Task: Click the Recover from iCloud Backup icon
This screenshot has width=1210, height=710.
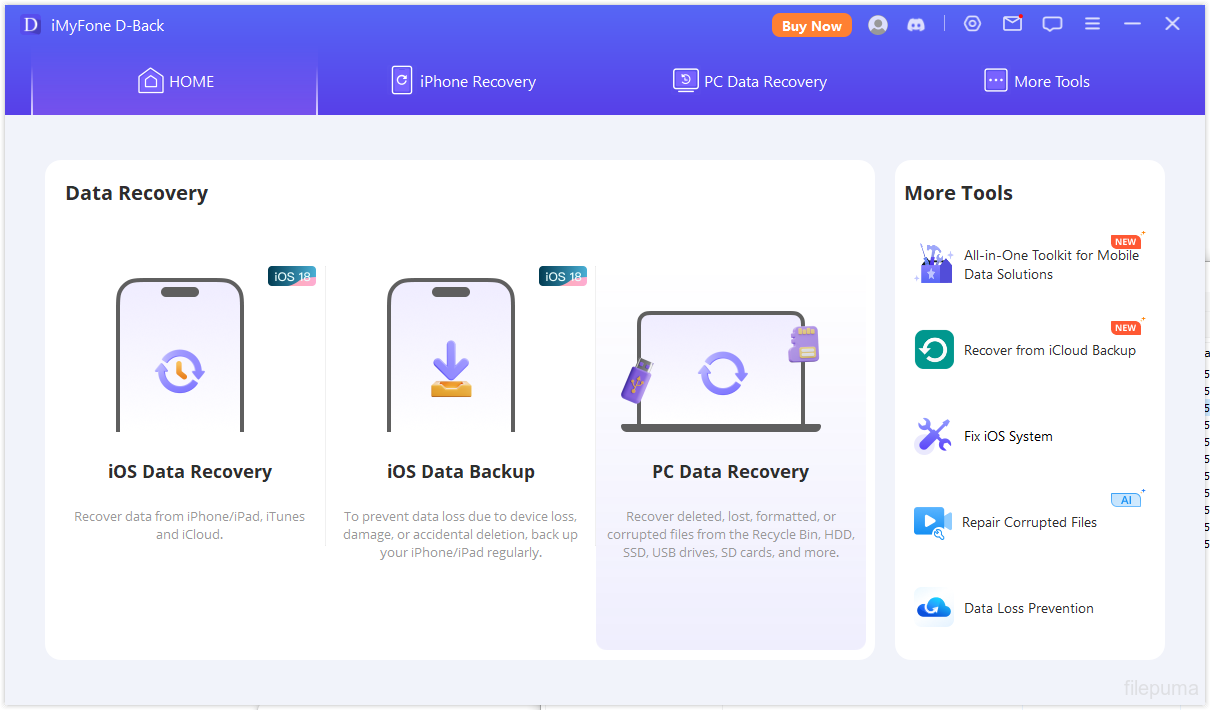Action: tap(934, 350)
